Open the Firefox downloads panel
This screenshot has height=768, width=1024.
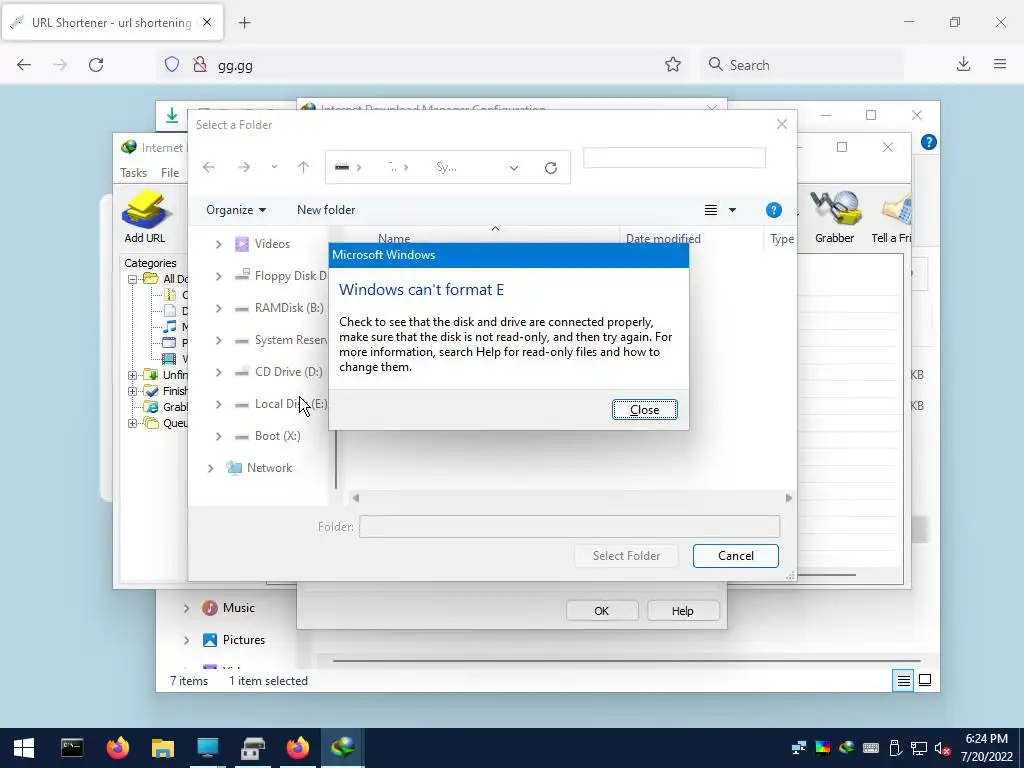click(x=963, y=64)
